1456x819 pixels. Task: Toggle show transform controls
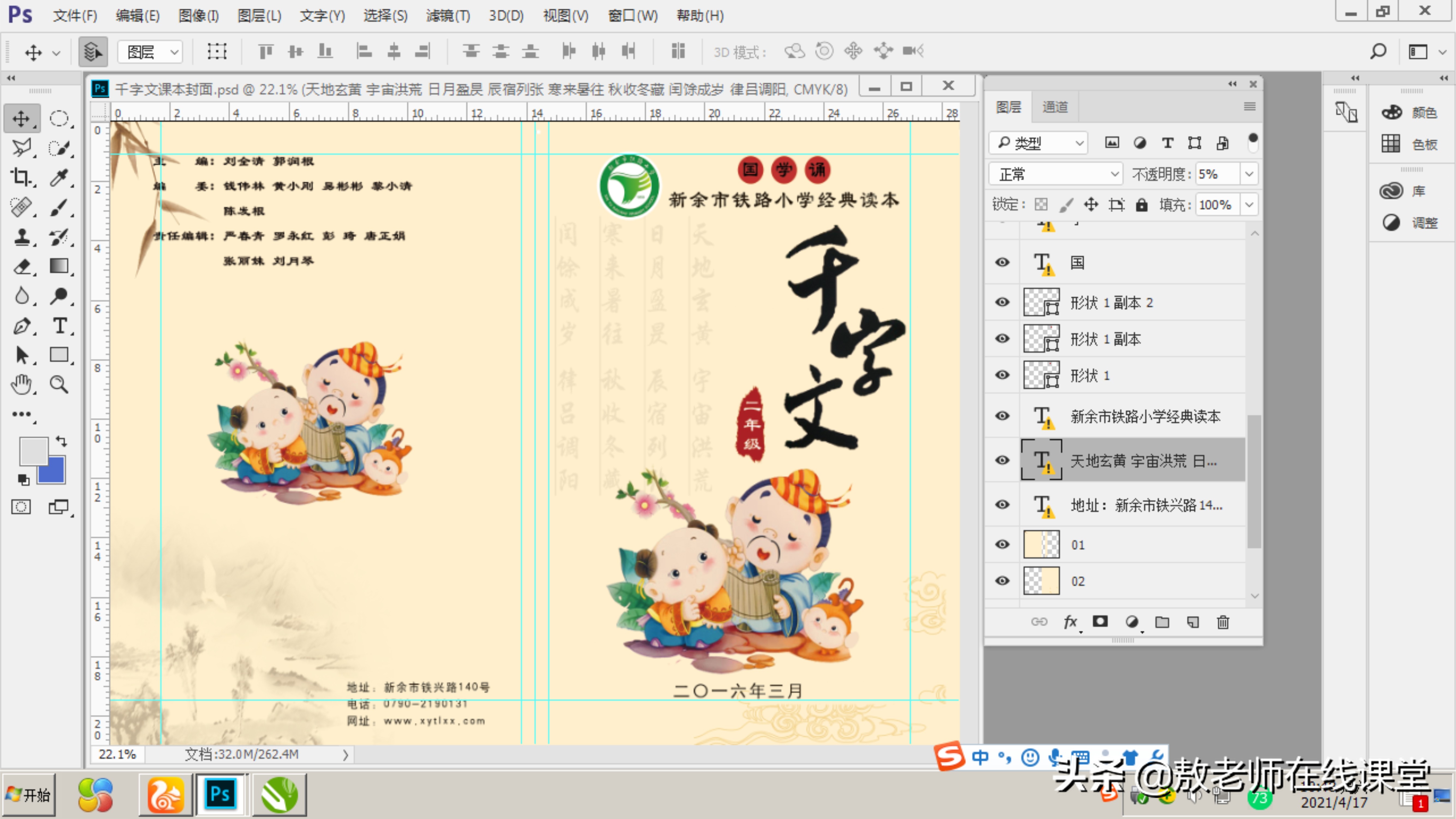pyautogui.click(x=216, y=51)
